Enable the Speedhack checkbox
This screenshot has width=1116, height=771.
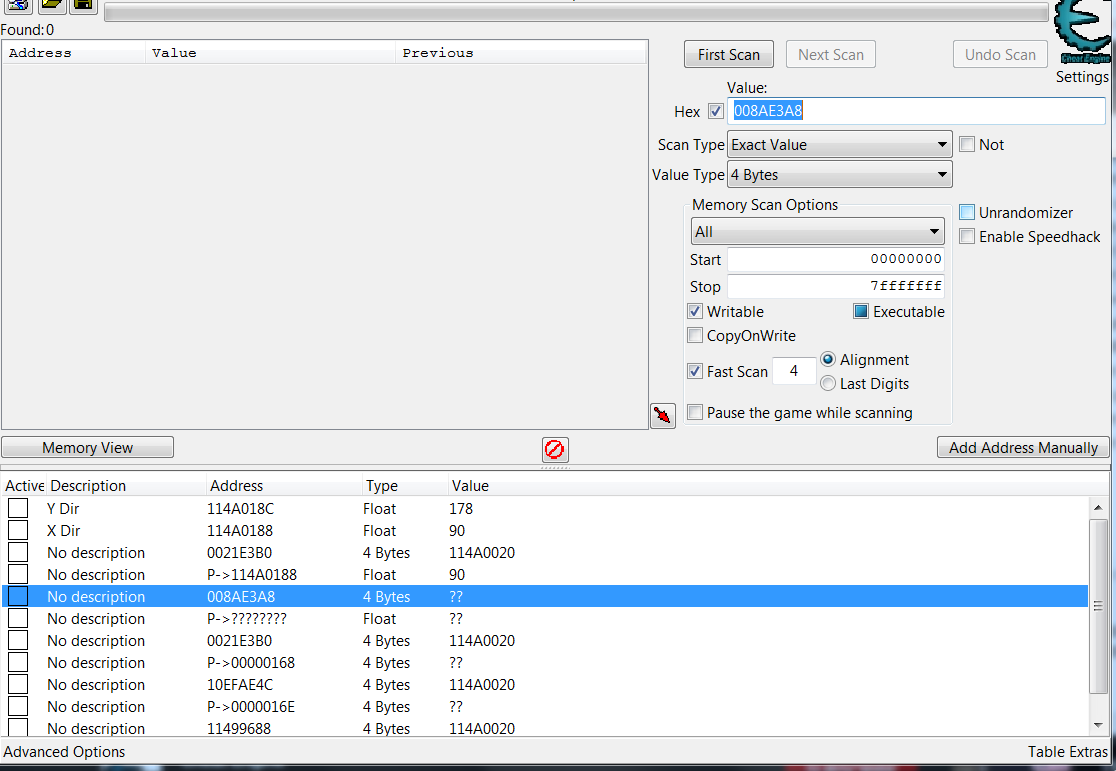[967, 237]
